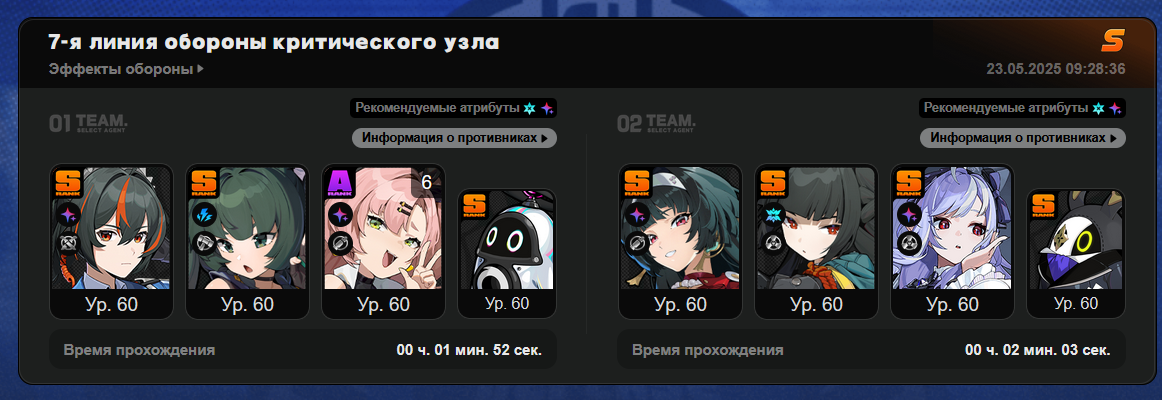Select the green-haired agent in team 01

[x=248, y=241]
